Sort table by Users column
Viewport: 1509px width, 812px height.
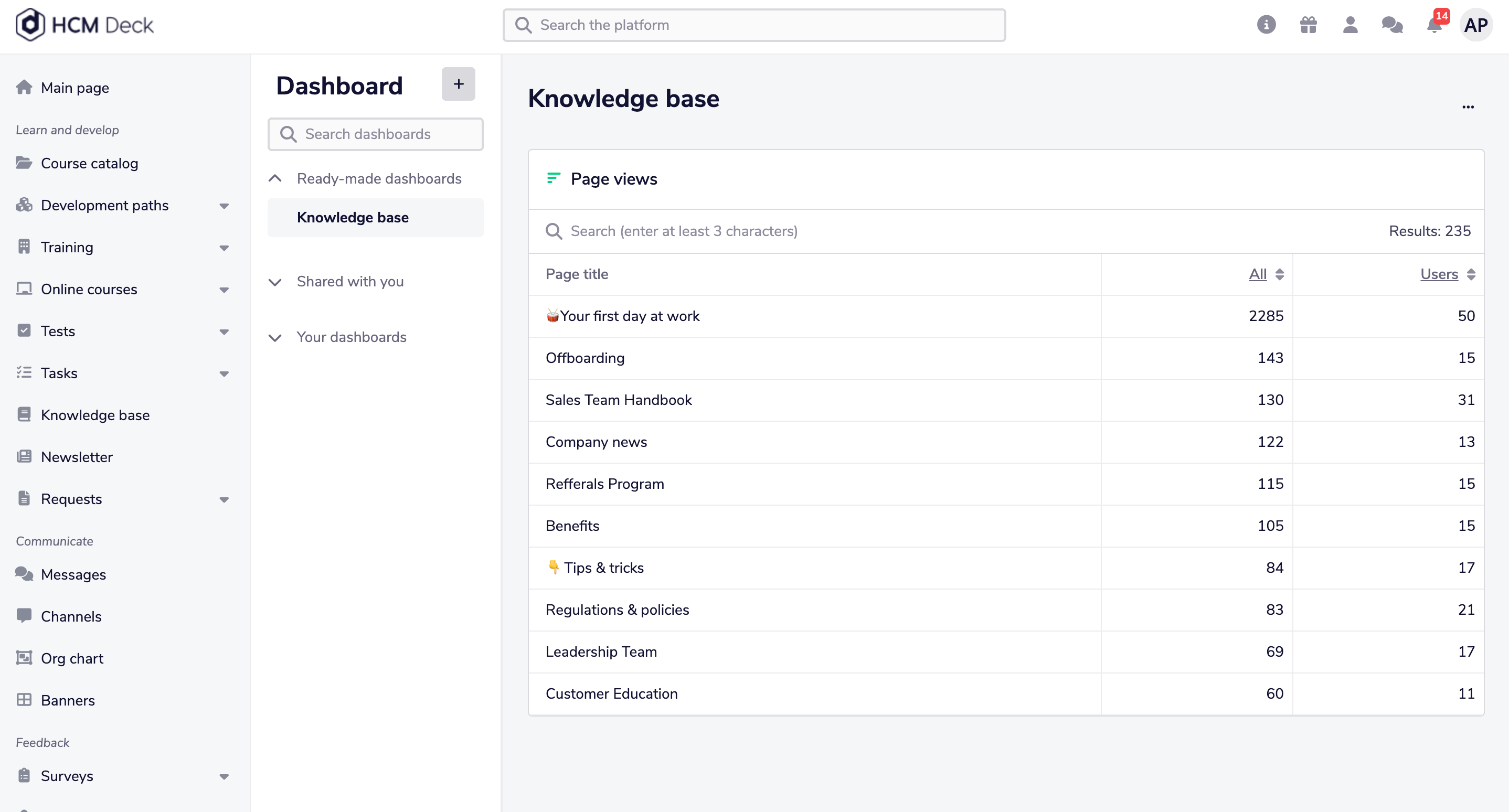tap(1439, 274)
